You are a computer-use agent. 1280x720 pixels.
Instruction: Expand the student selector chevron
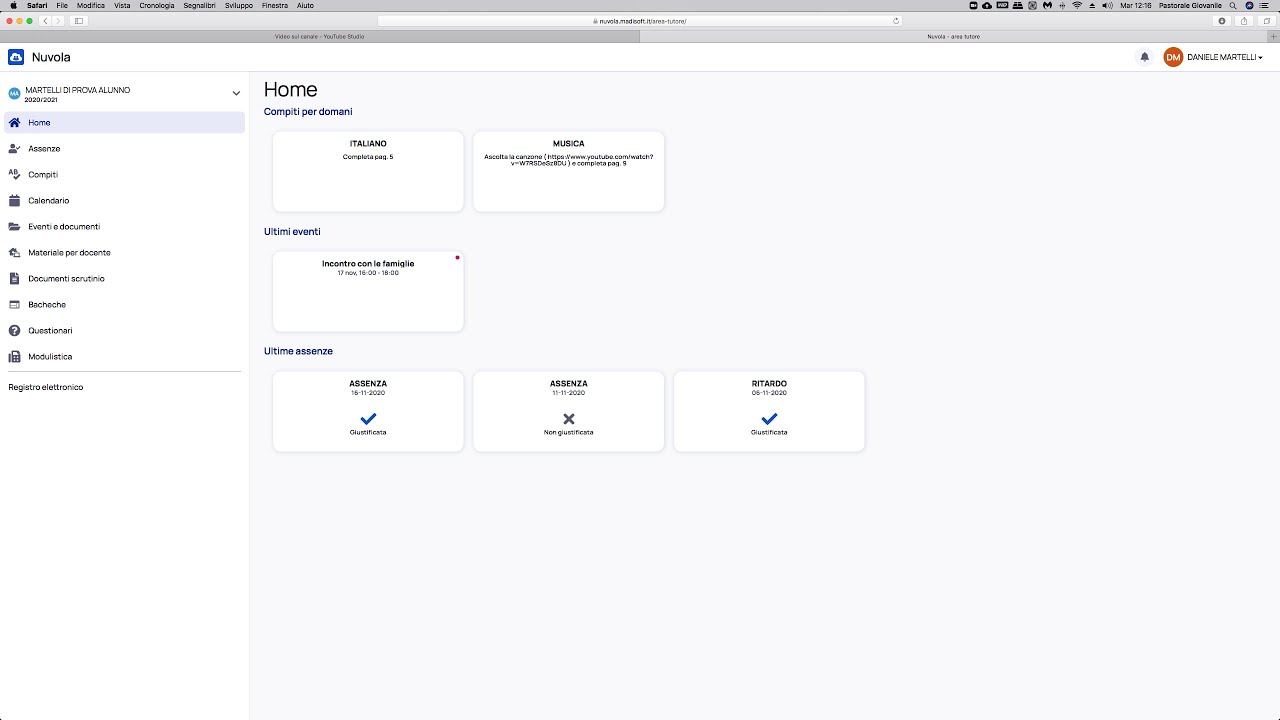coord(236,93)
